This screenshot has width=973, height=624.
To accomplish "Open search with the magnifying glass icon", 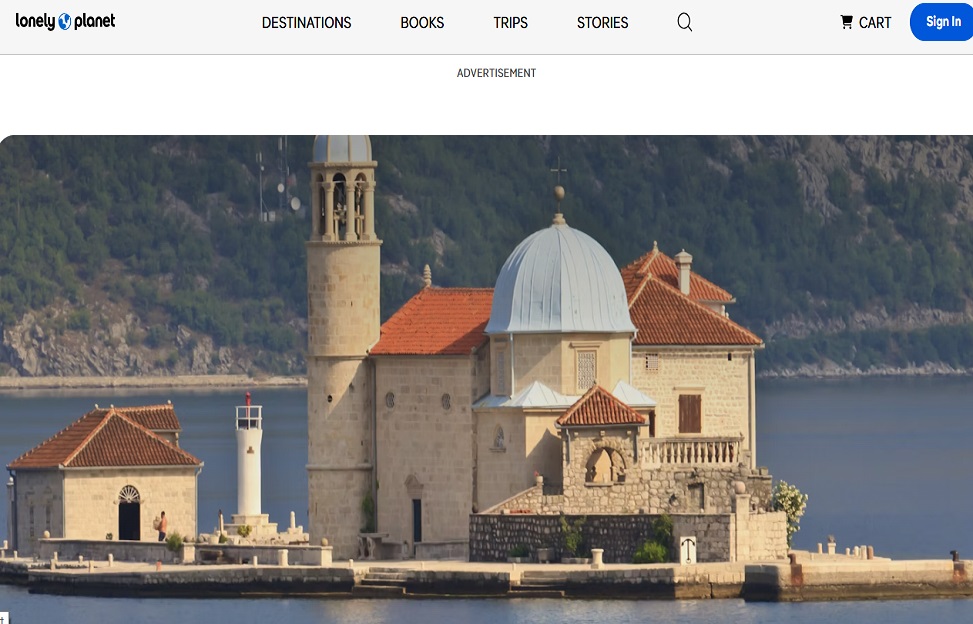I will pos(684,22).
